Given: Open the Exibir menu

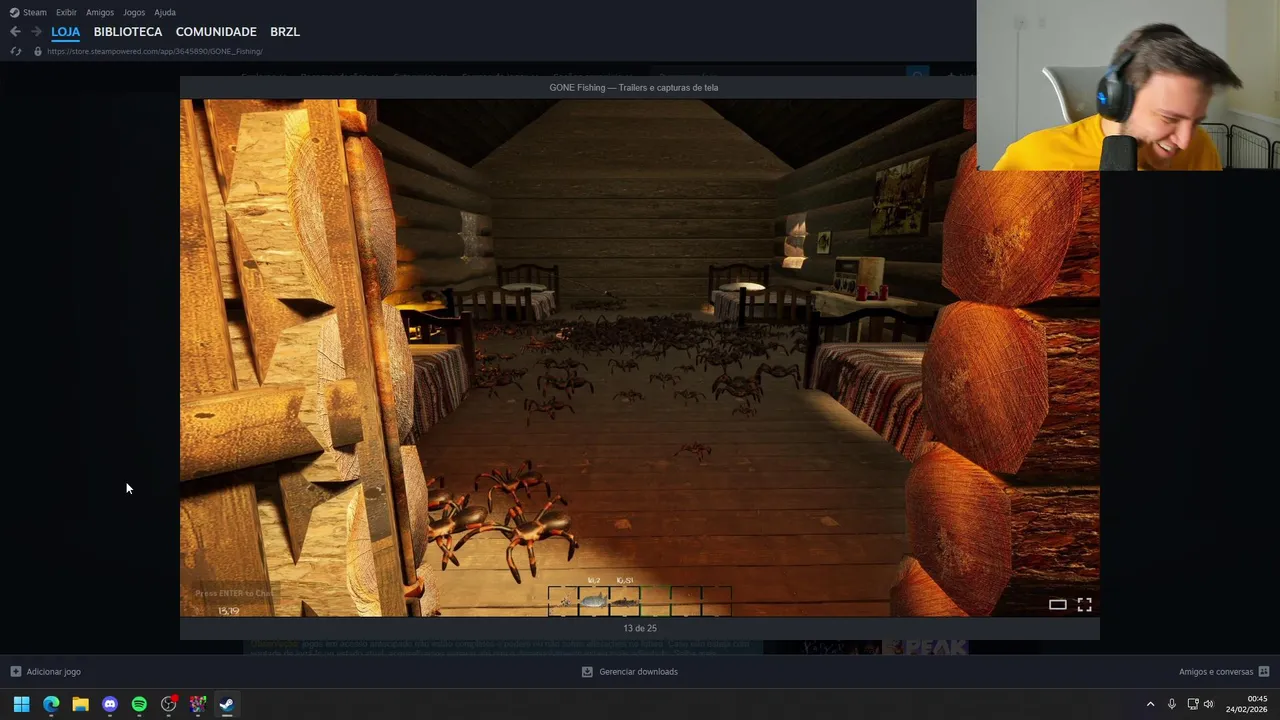Looking at the screenshot, I should [66, 12].
